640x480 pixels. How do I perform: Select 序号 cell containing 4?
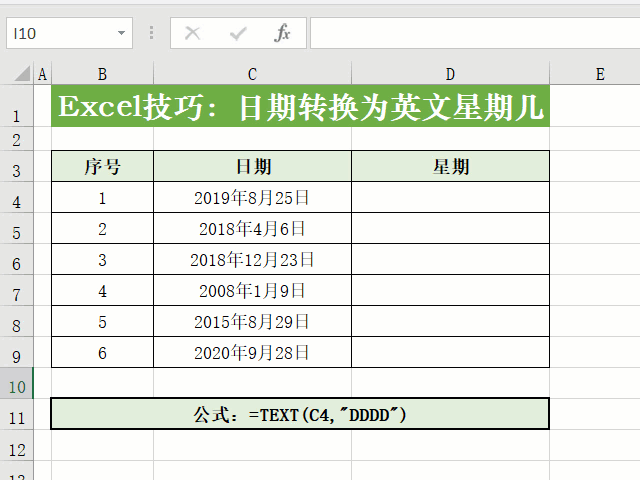[102, 290]
